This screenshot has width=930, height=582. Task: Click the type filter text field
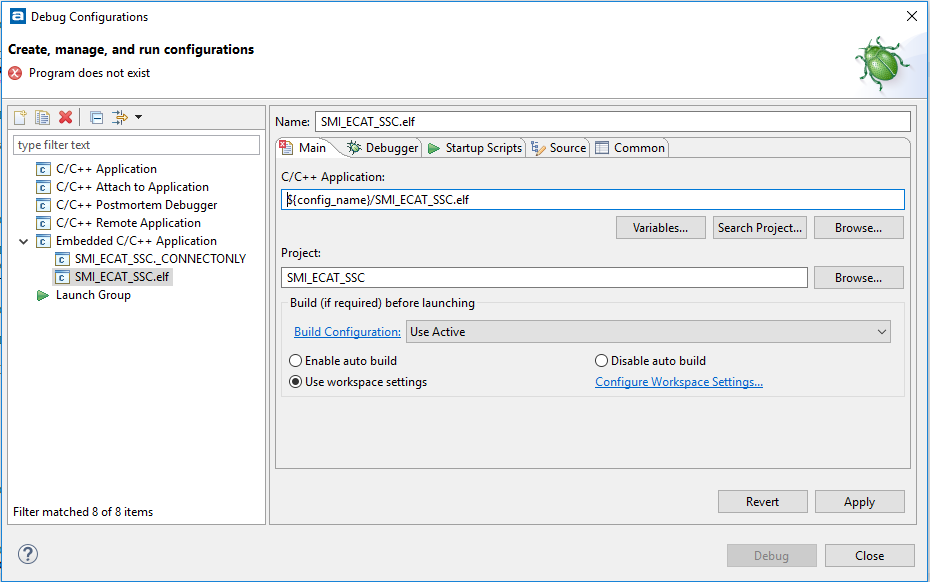tap(137, 145)
